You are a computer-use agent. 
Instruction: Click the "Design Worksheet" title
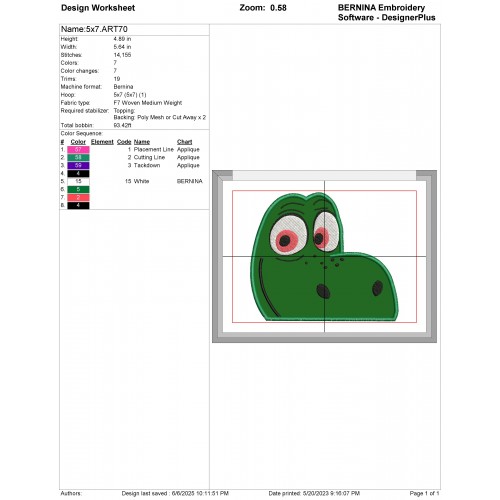tap(98, 8)
